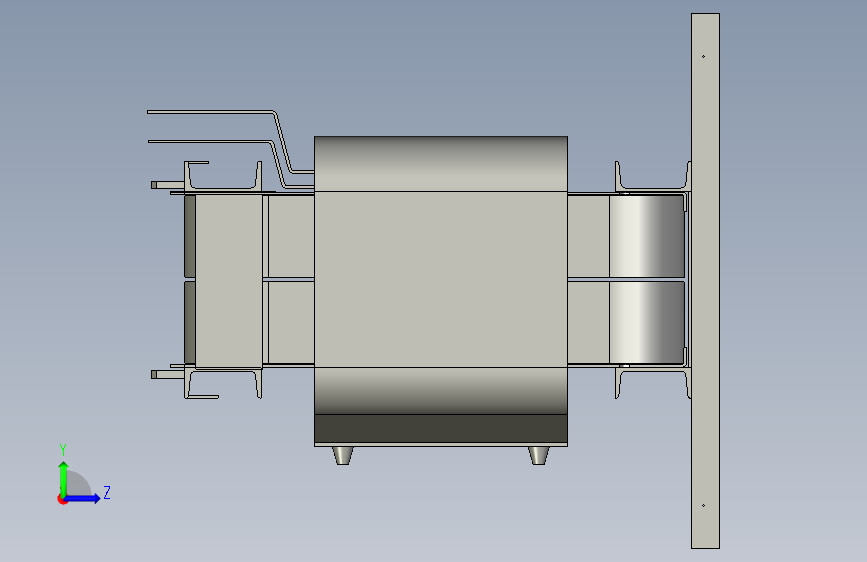Click the blue Z axis arrow of triad
This screenshot has height=562, width=867.
click(x=83, y=498)
